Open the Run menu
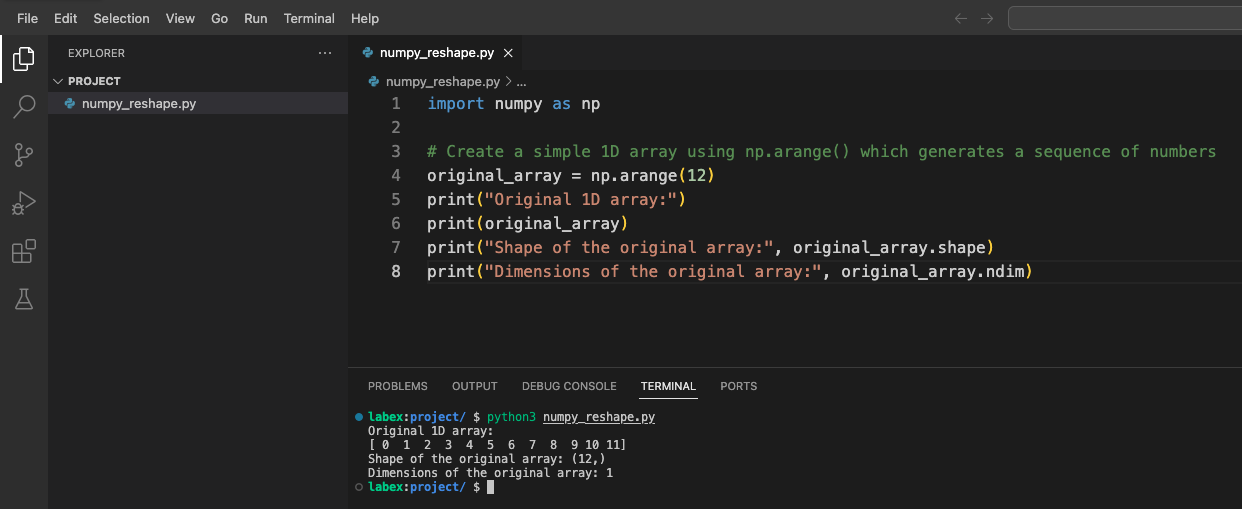Viewport: 1242px width, 509px height. click(x=256, y=18)
